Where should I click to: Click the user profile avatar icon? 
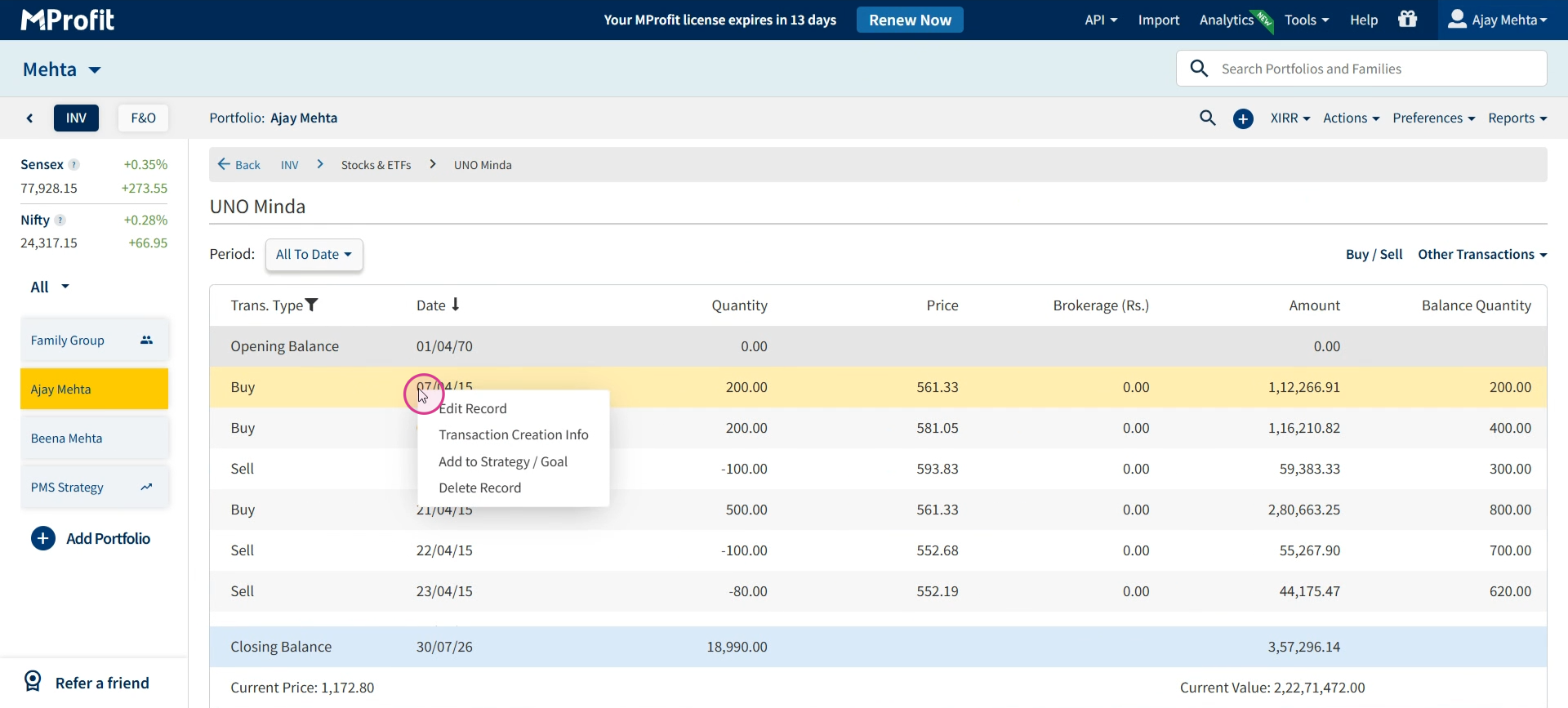click(1457, 19)
